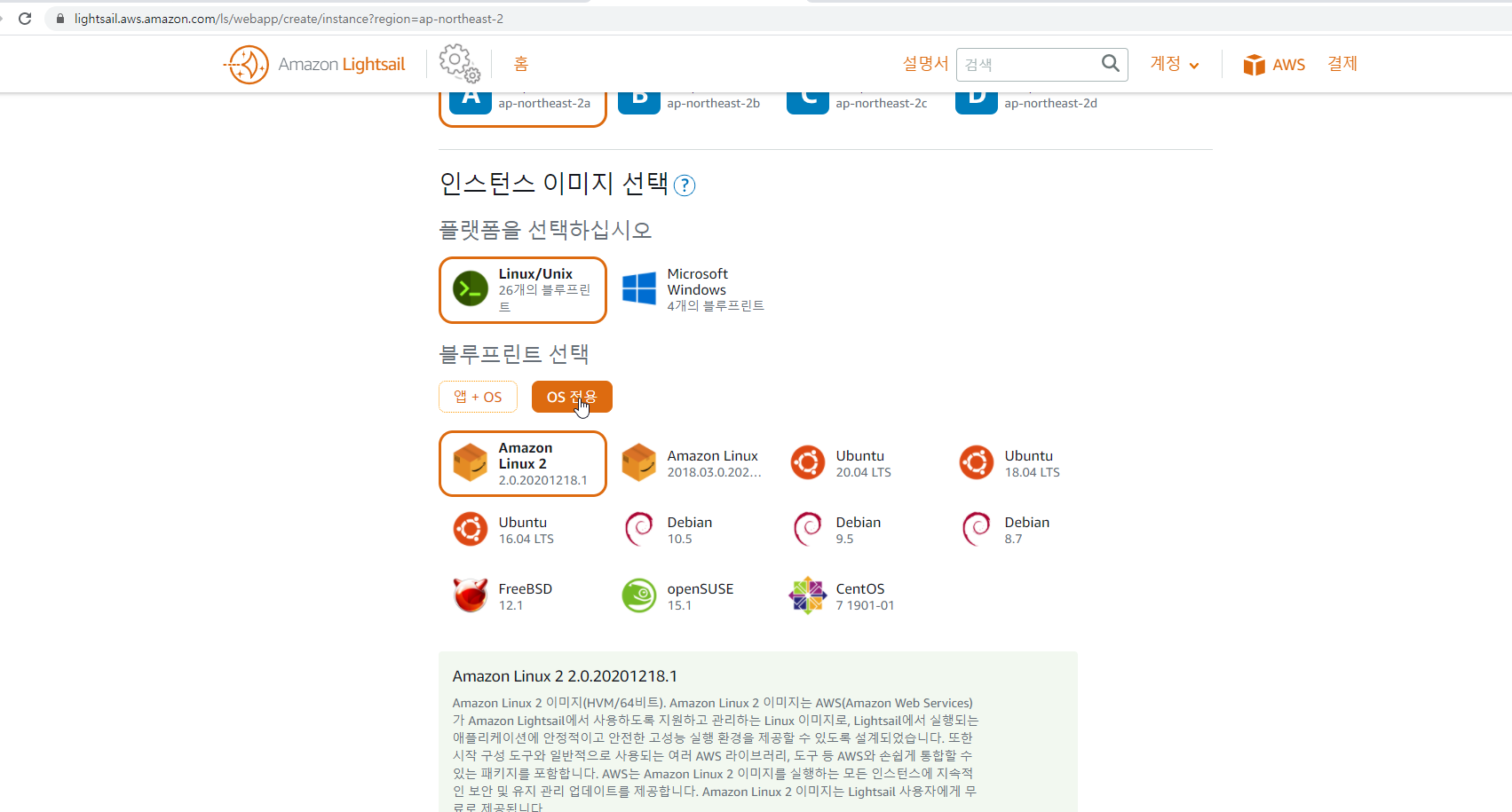Reload the page with browser refresh button

pyautogui.click(x=25, y=19)
